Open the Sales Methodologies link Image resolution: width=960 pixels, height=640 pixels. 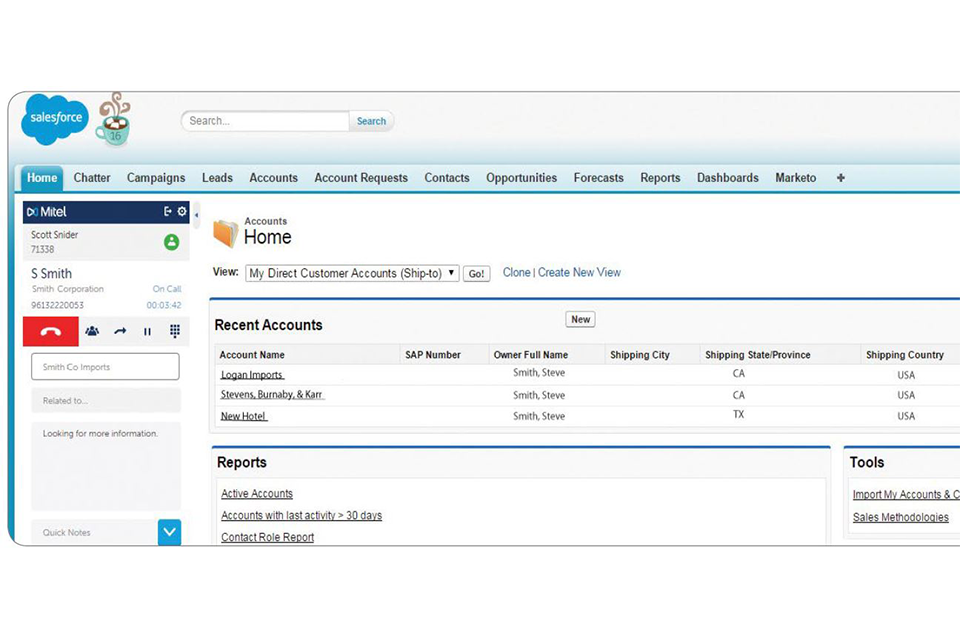point(901,518)
